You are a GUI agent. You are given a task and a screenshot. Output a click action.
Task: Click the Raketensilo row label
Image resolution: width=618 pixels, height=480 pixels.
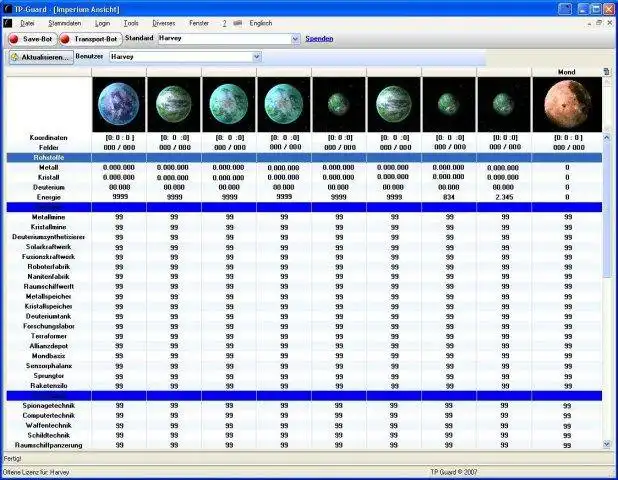pos(48,386)
